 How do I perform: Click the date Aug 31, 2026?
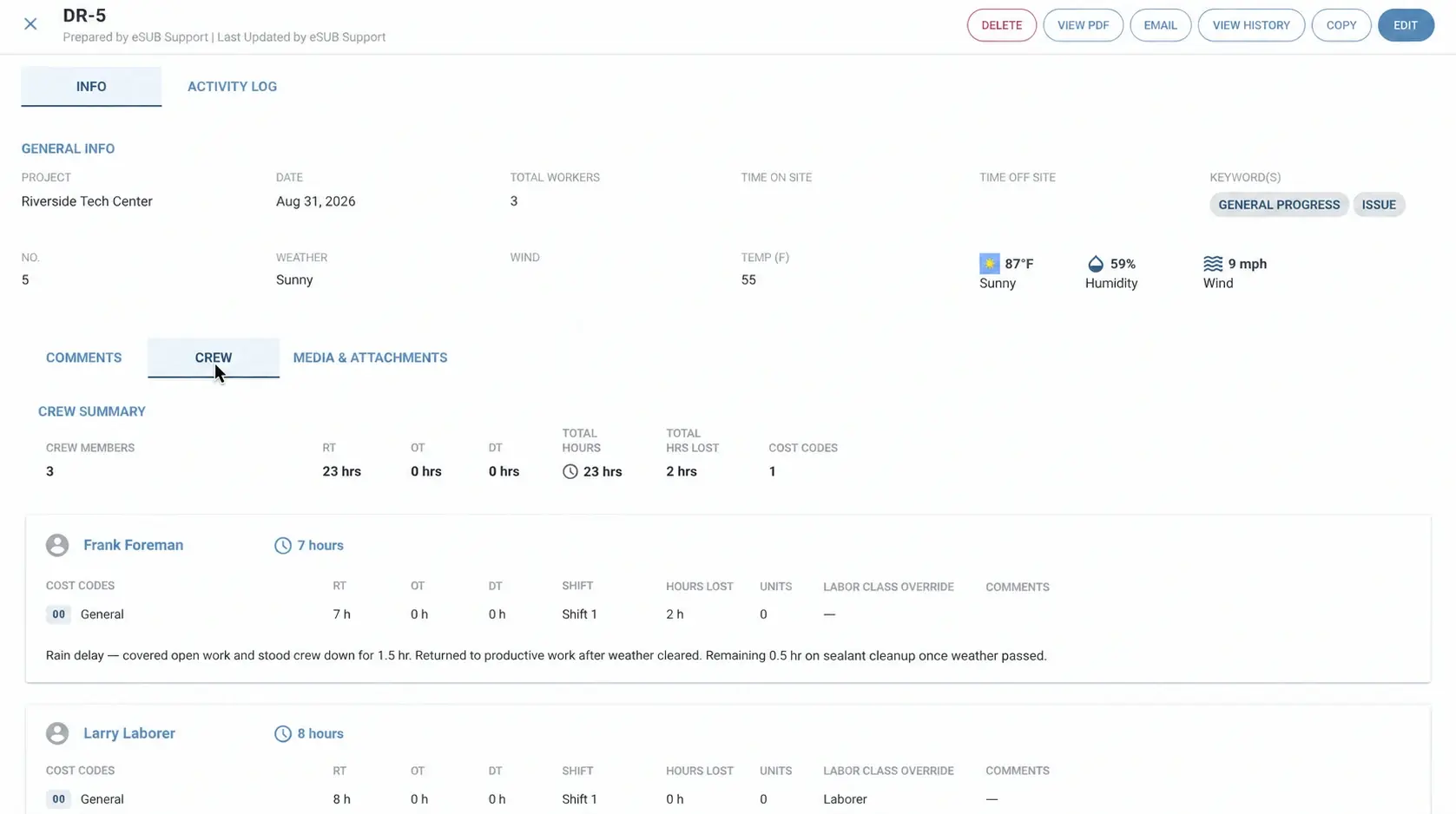coord(316,201)
